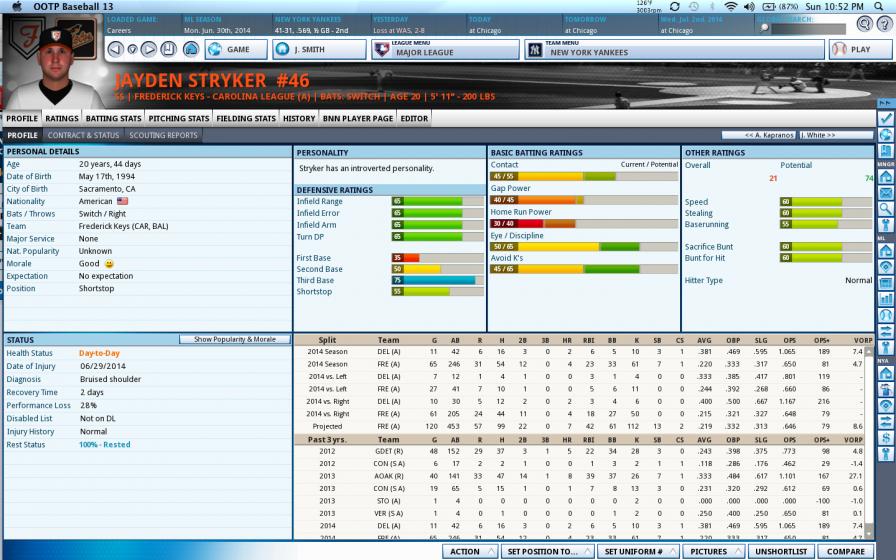
Task: Click the magnifier icon in the top-right corner
Action: coord(865,24)
